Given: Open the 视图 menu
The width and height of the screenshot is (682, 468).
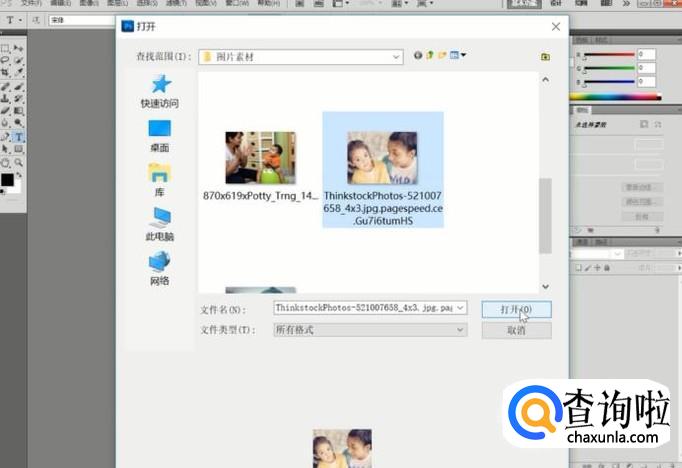Looking at the screenshot, I should coord(206,3).
